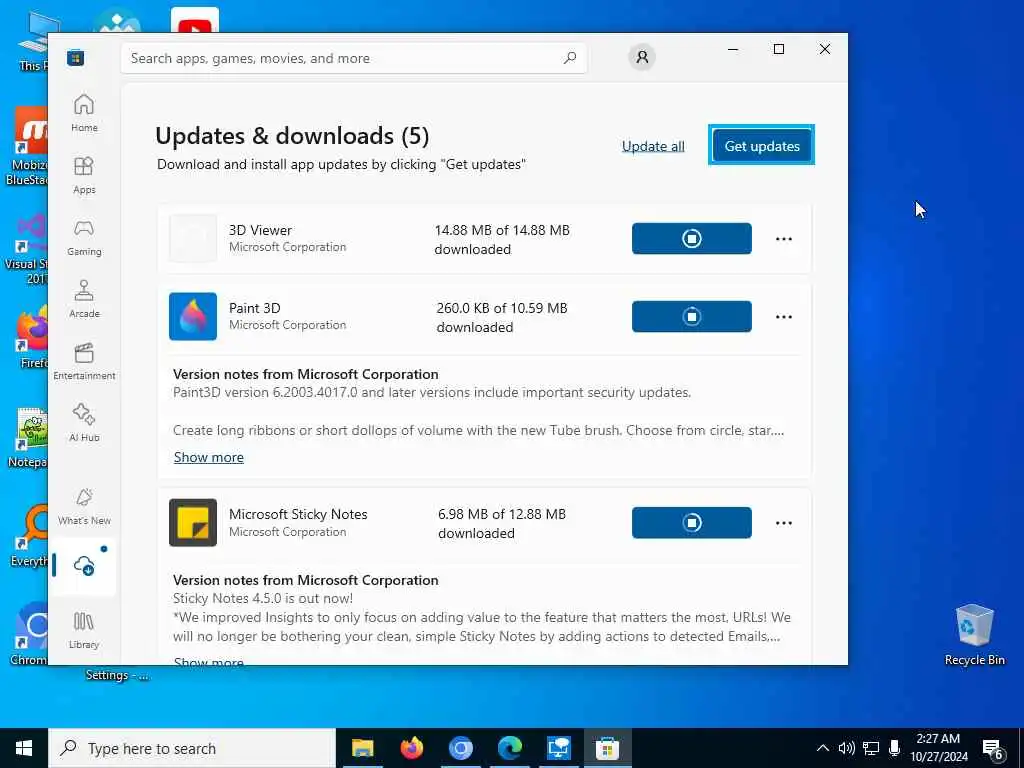
Task: Click the Microsoft Sticky Notes app name
Action: pyautogui.click(x=298, y=514)
